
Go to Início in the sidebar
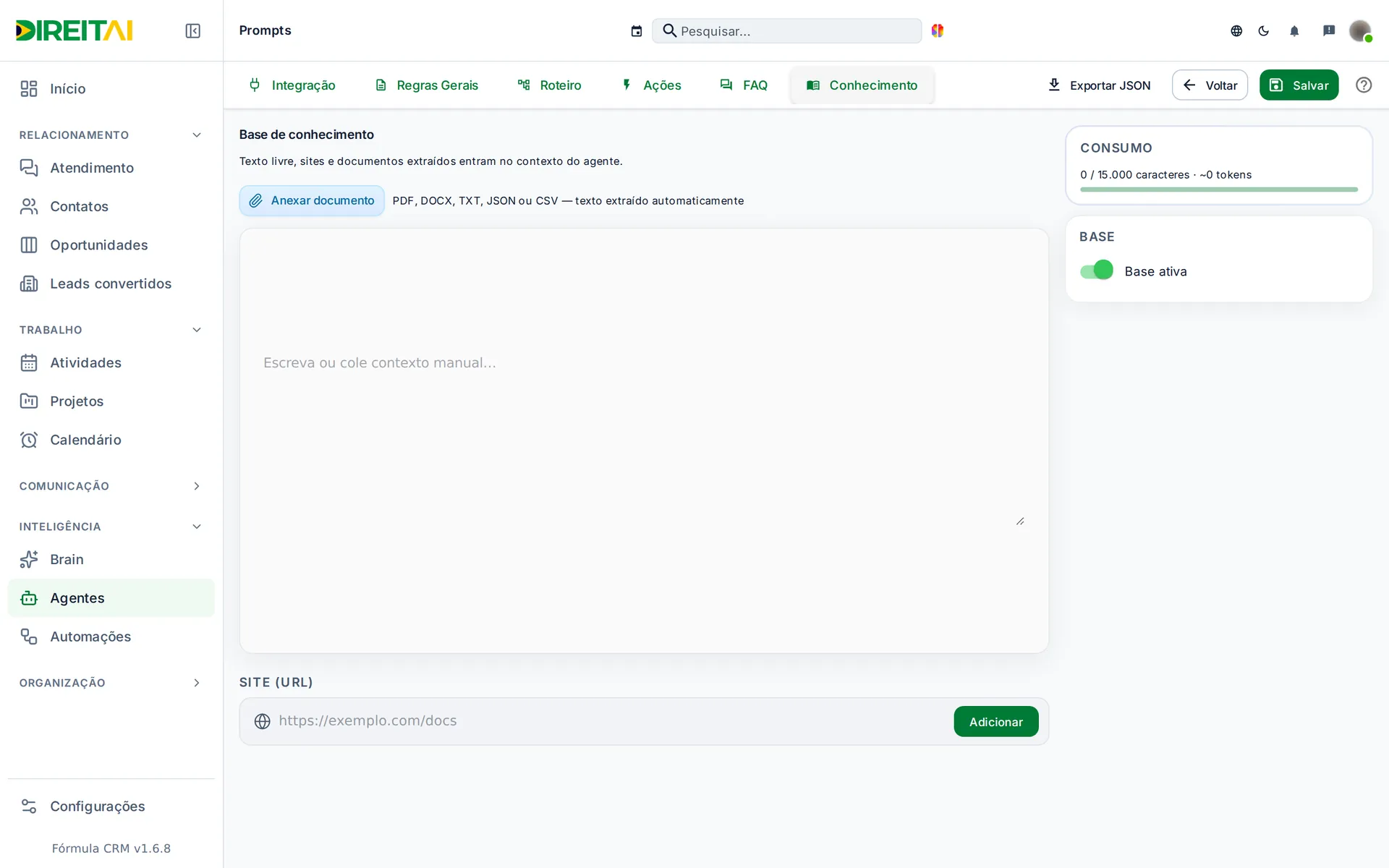click(x=111, y=88)
